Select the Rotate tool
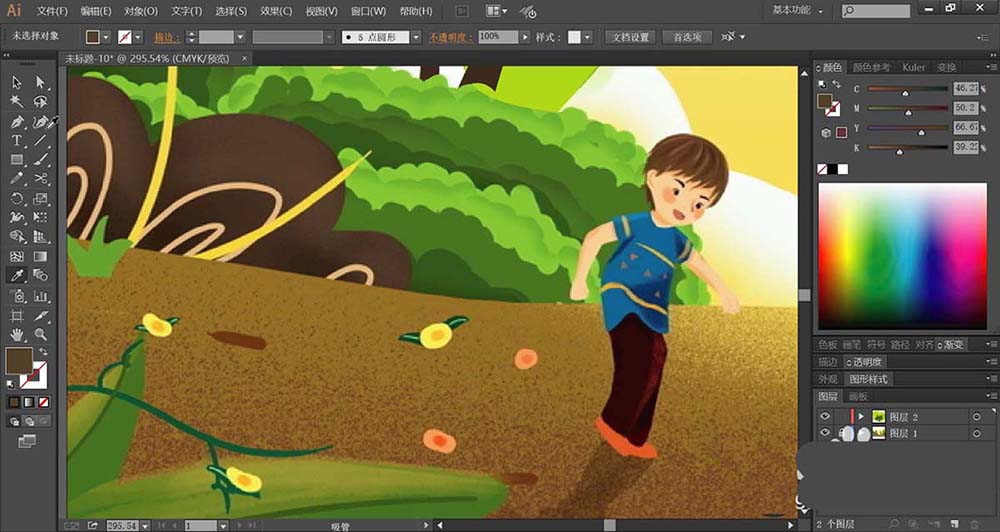 [17, 198]
